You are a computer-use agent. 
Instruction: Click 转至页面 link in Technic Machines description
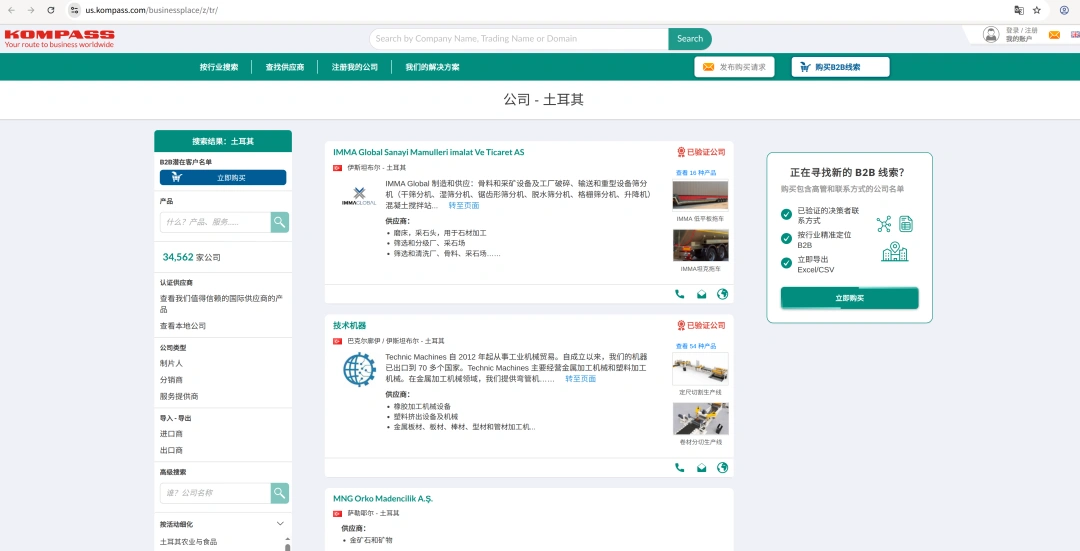(581, 379)
